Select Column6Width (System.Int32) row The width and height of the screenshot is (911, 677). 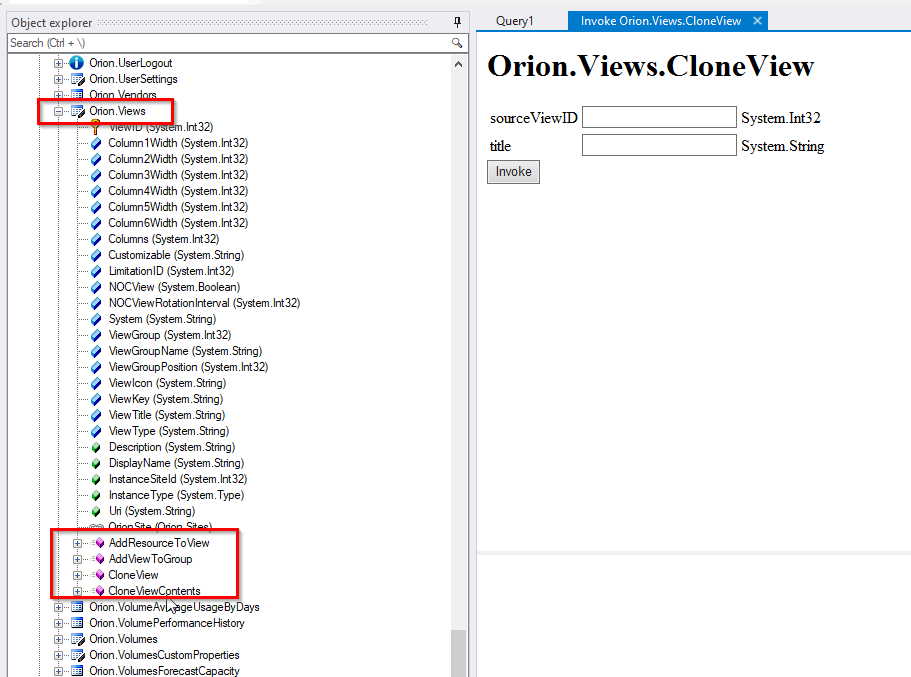178,223
